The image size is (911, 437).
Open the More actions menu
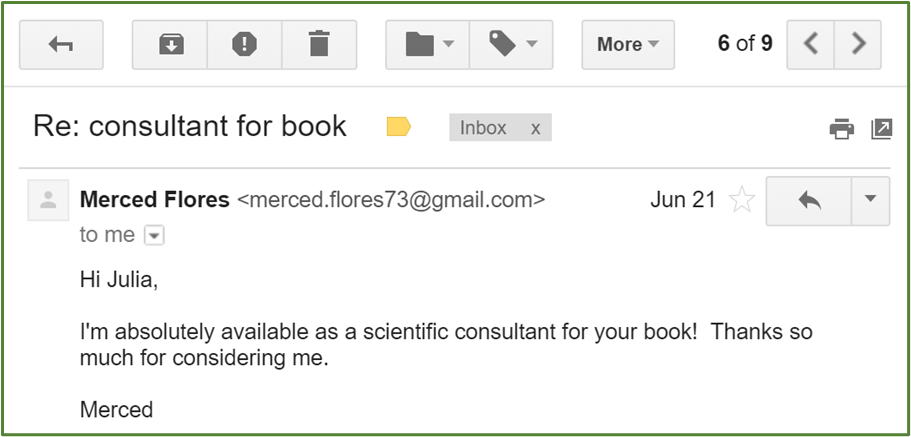pyautogui.click(x=627, y=44)
